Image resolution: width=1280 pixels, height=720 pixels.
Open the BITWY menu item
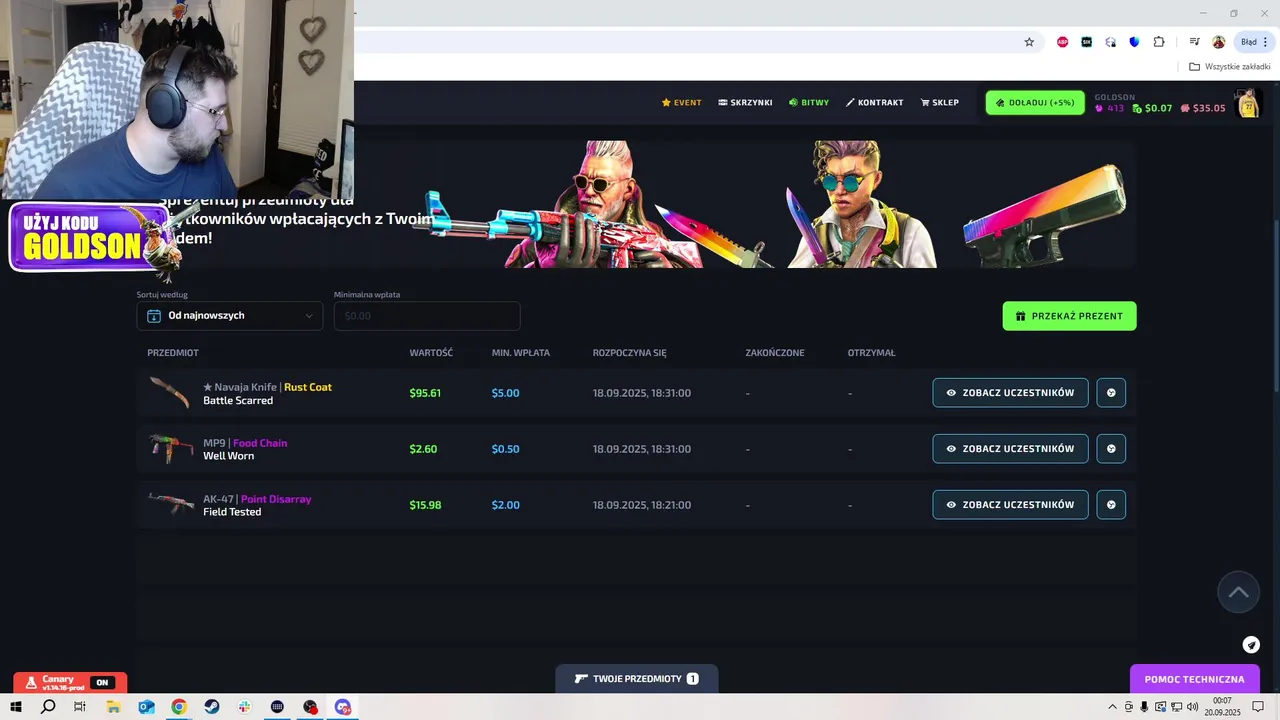(x=809, y=102)
